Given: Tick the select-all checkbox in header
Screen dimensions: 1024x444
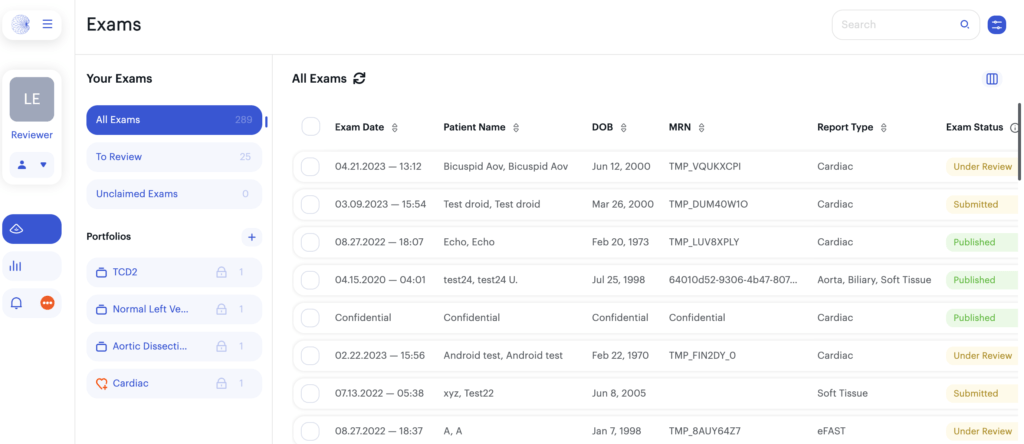Looking at the screenshot, I should click(x=311, y=127).
